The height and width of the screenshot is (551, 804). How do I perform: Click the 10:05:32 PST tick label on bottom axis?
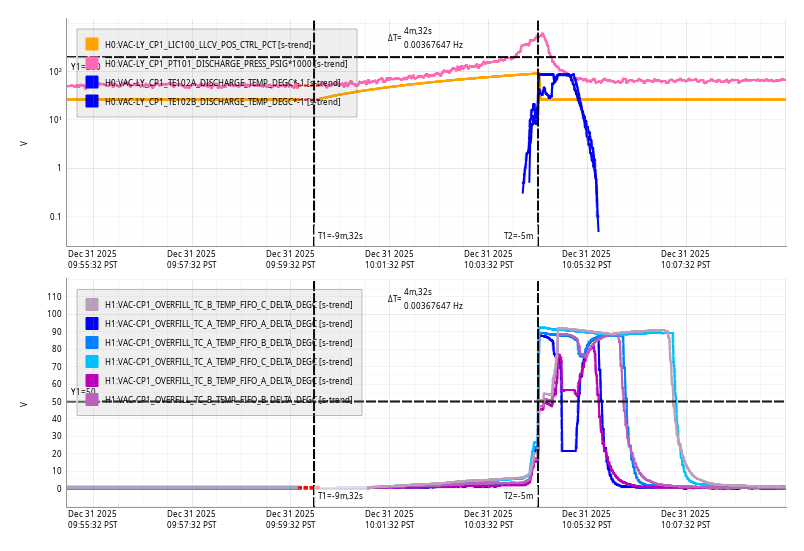(x=586, y=519)
